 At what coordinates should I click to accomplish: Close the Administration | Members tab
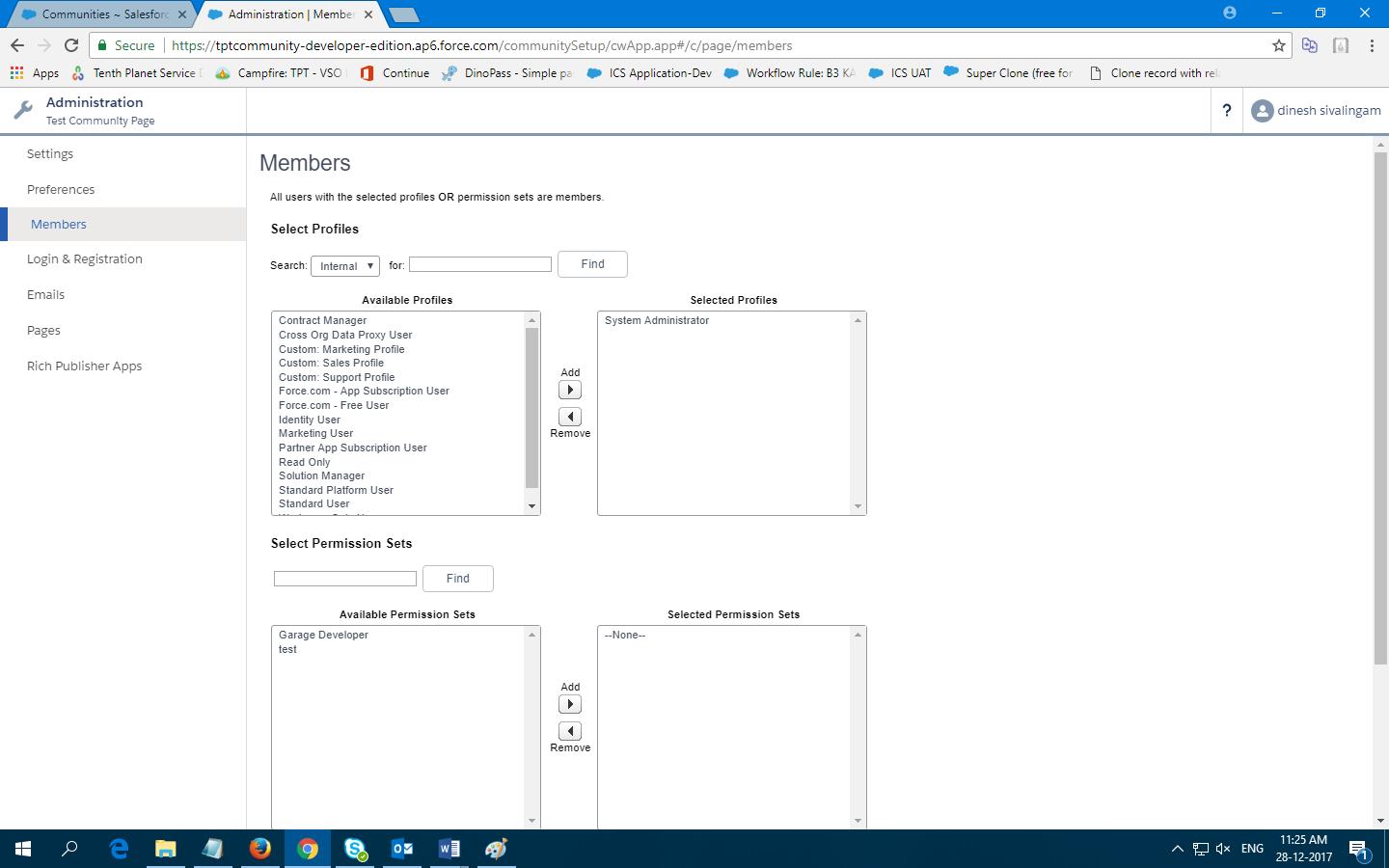click(x=368, y=14)
